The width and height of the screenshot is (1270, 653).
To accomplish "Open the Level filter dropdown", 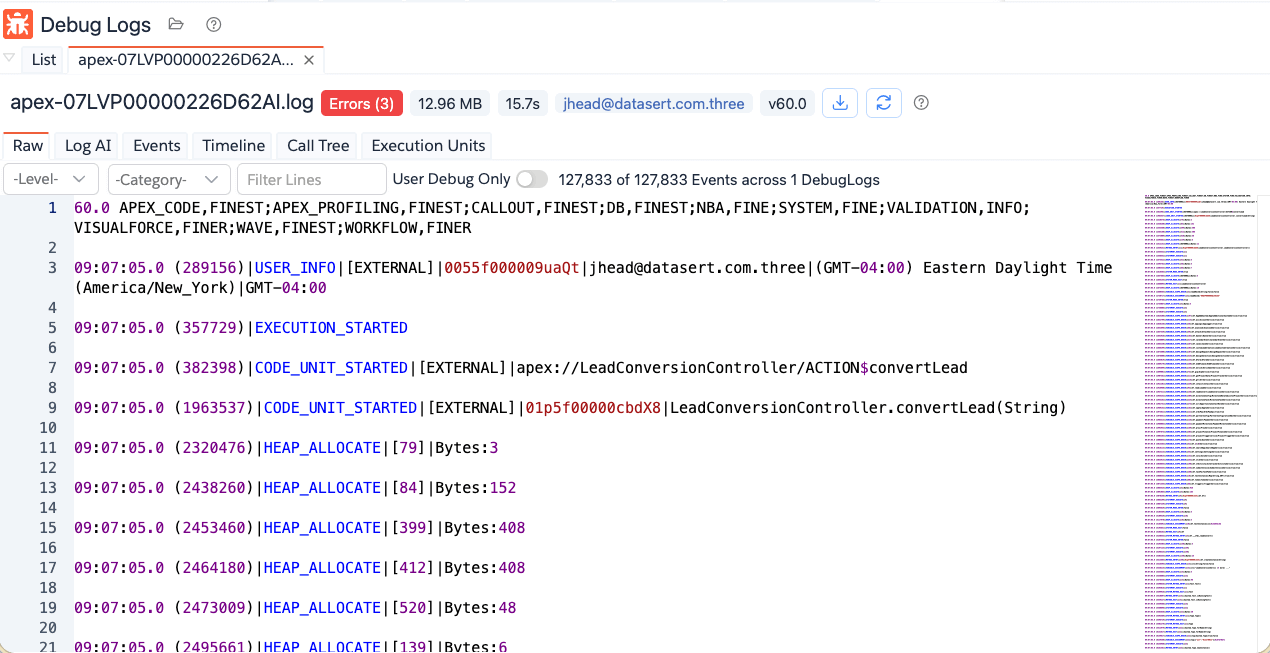I will [51, 180].
